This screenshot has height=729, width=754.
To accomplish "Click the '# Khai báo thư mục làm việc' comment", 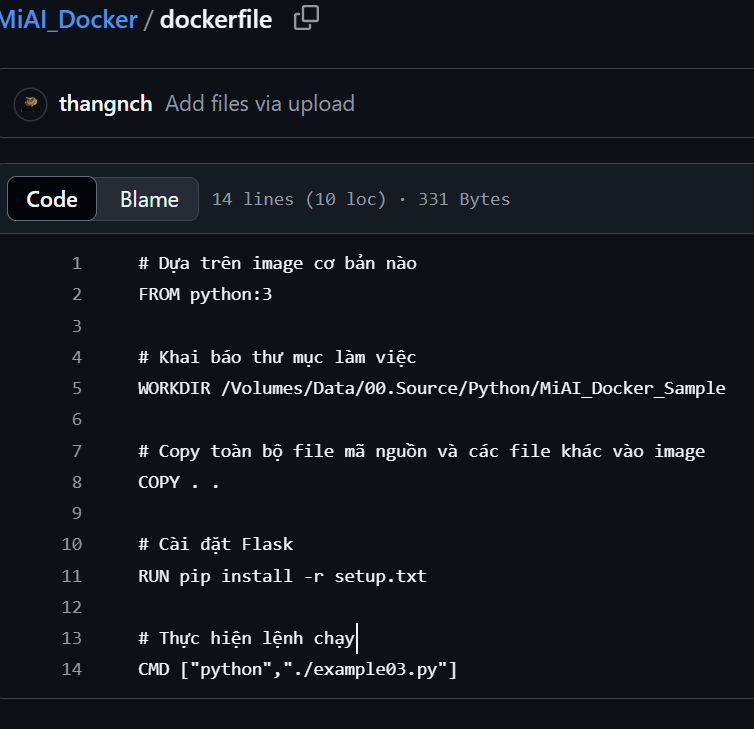I will click(x=277, y=357).
